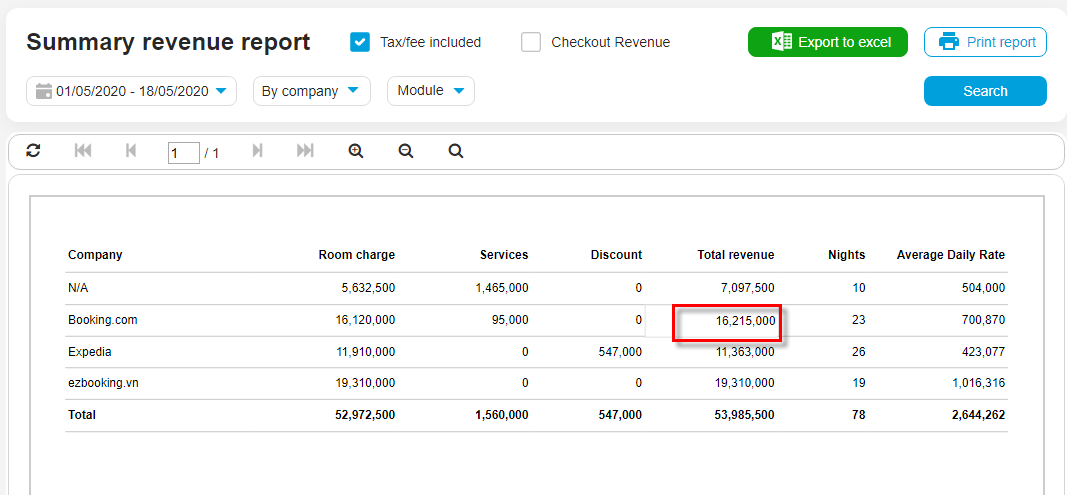Uncheck Tax/fee included checkbox
1067x495 pixels.
[x=360, y=42]
